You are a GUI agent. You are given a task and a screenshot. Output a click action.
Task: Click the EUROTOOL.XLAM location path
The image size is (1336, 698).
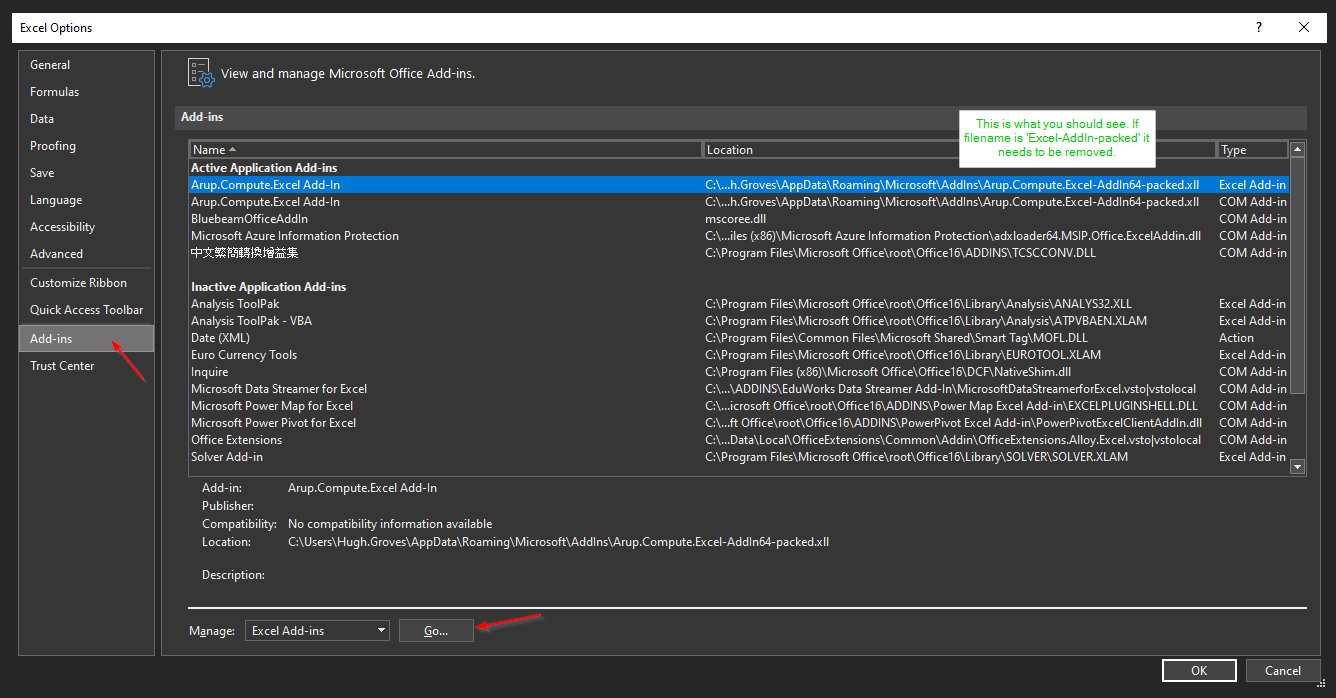[x=903, y=355]
